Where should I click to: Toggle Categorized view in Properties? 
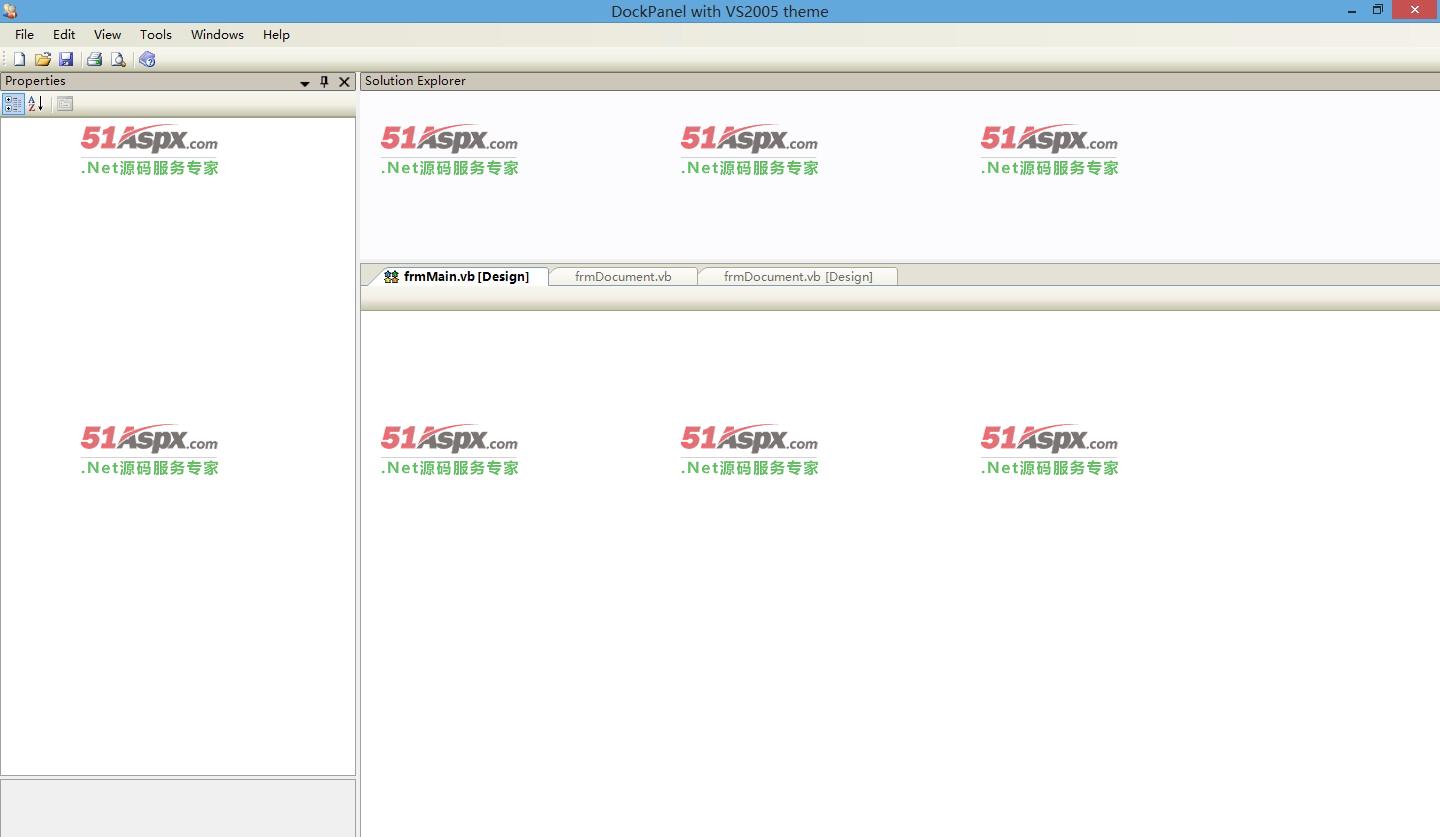(x=13, y=103)
